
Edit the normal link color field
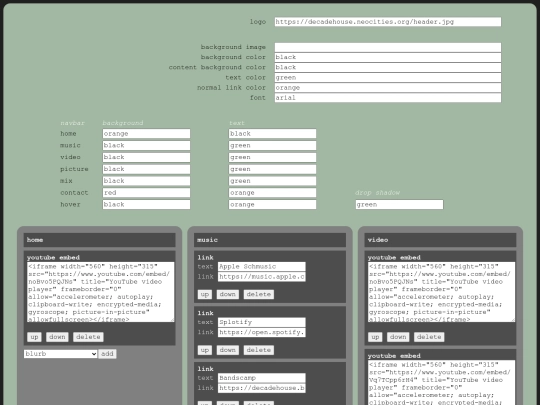388,88
